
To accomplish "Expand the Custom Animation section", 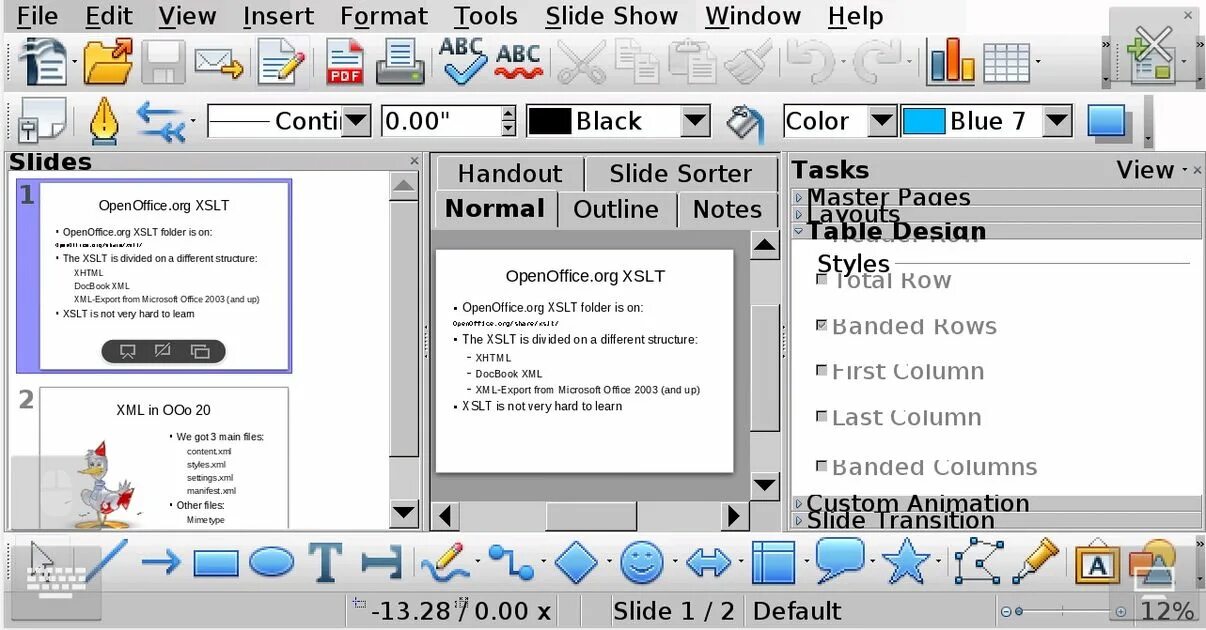I will pyautogui.click(x=996, y=503).
